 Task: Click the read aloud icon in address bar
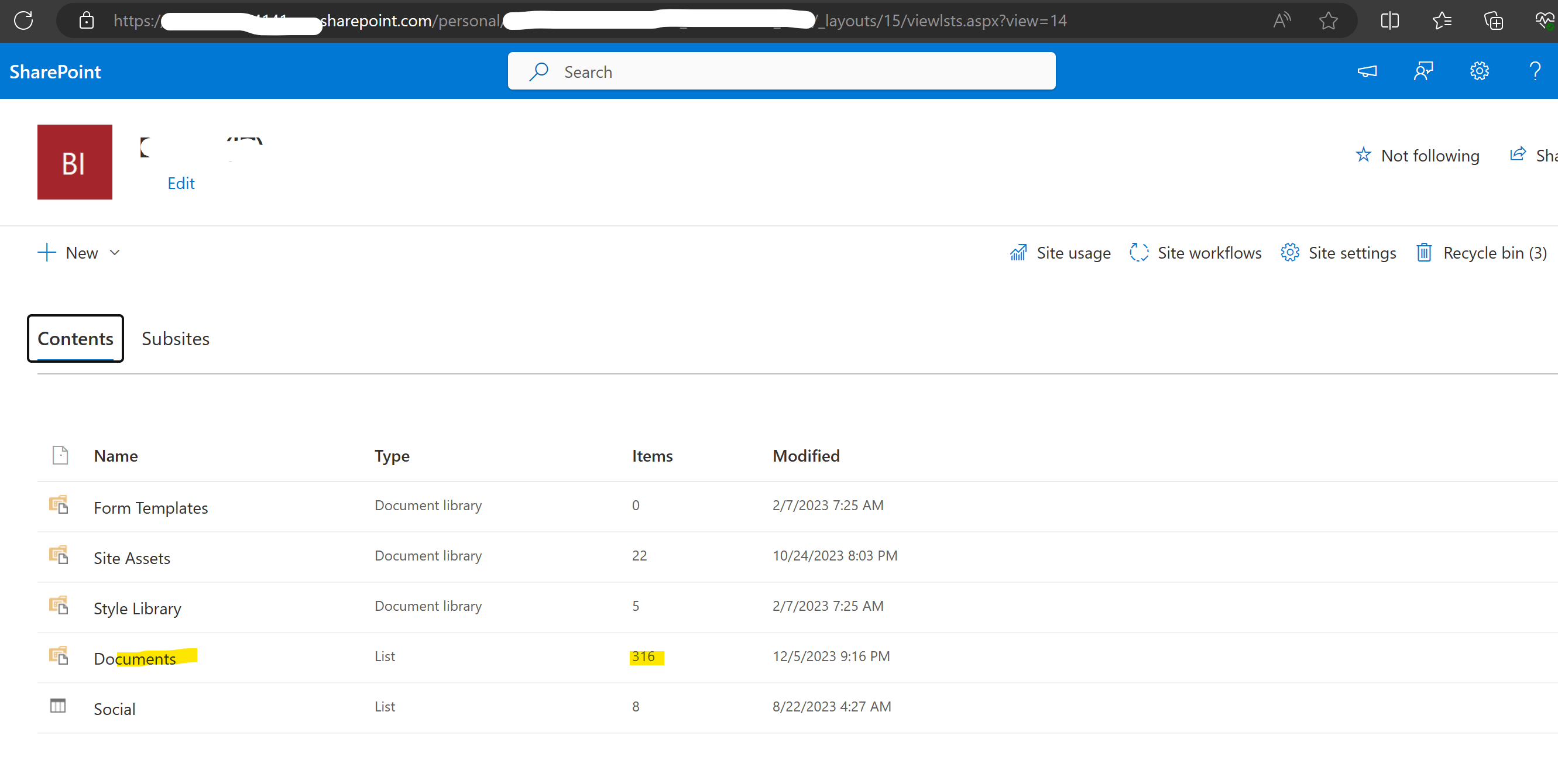[x=1282, y=20]
